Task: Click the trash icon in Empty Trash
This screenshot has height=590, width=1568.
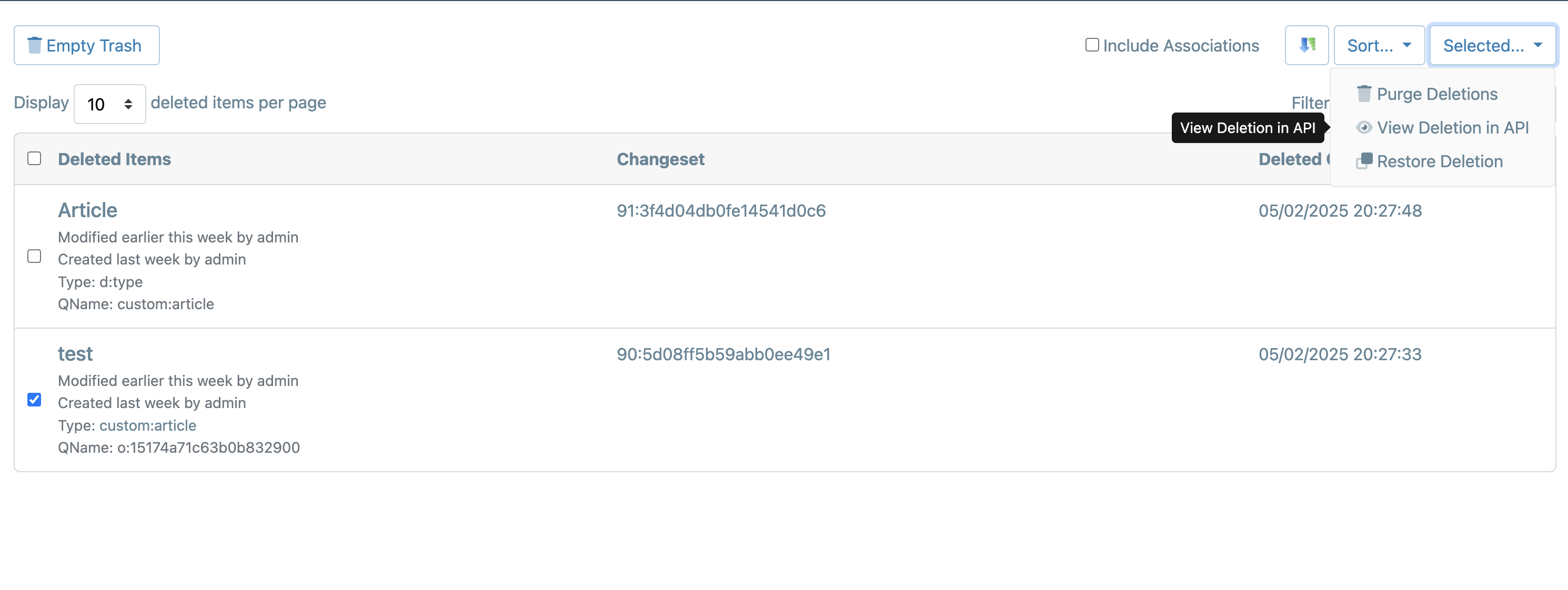Action: pos(35,45)
